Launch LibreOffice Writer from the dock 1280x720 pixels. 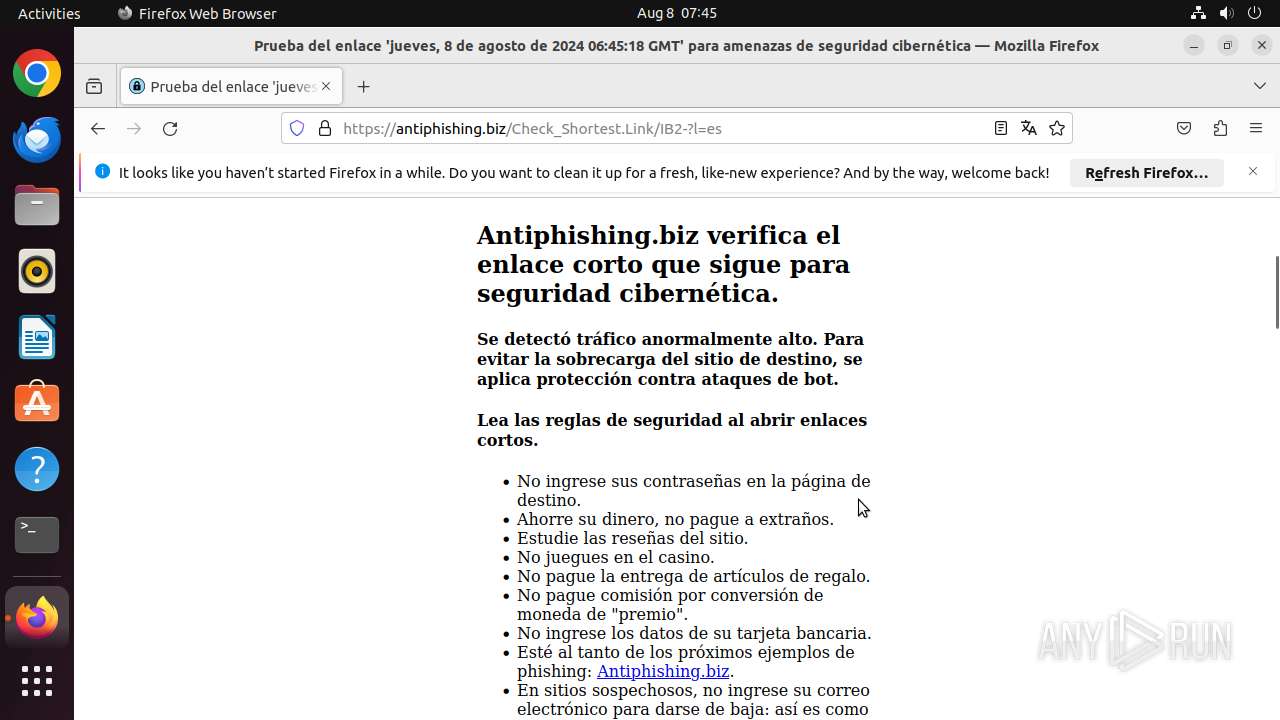point(37,337)
